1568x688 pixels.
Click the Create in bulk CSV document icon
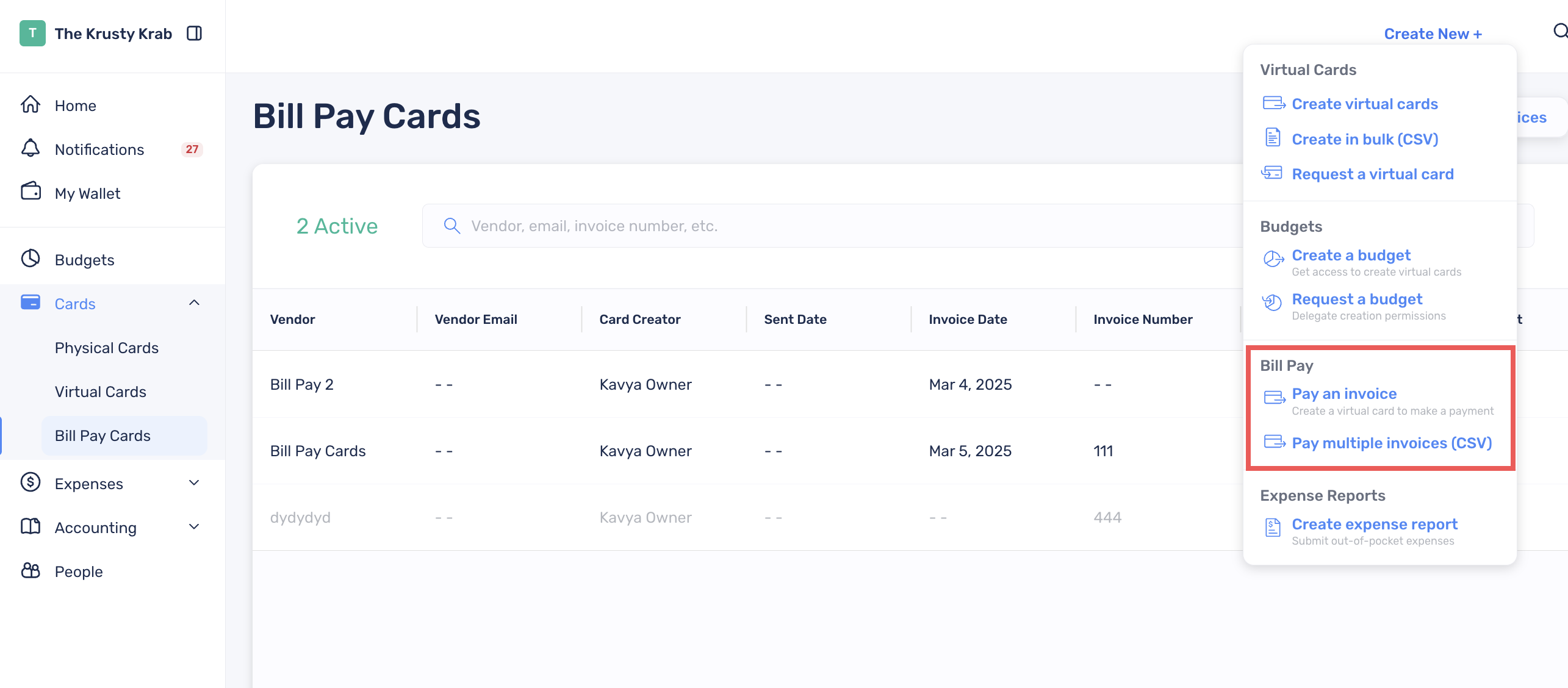pos(1273,138)
